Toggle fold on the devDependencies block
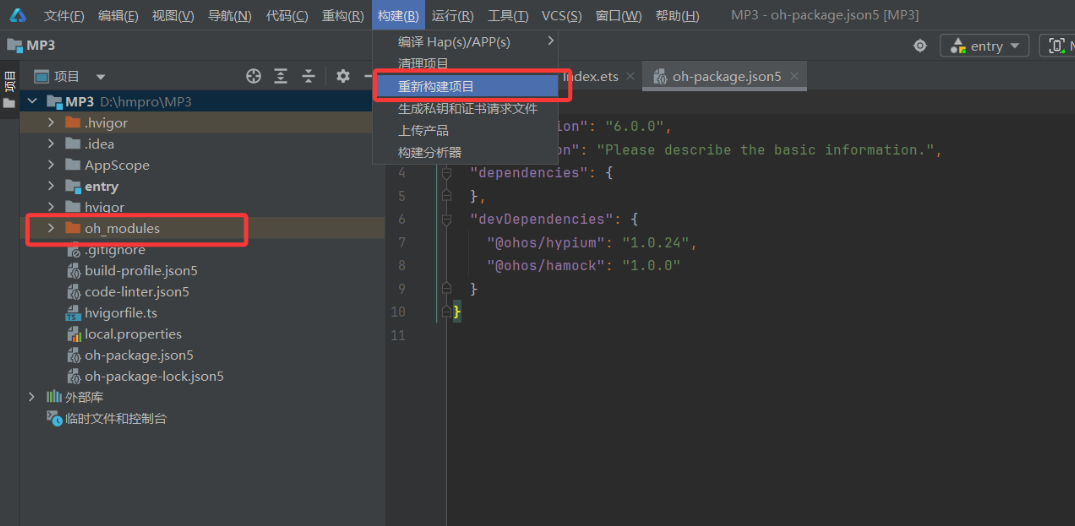This screenshot has height=526, width=1075. coord(447,219)
